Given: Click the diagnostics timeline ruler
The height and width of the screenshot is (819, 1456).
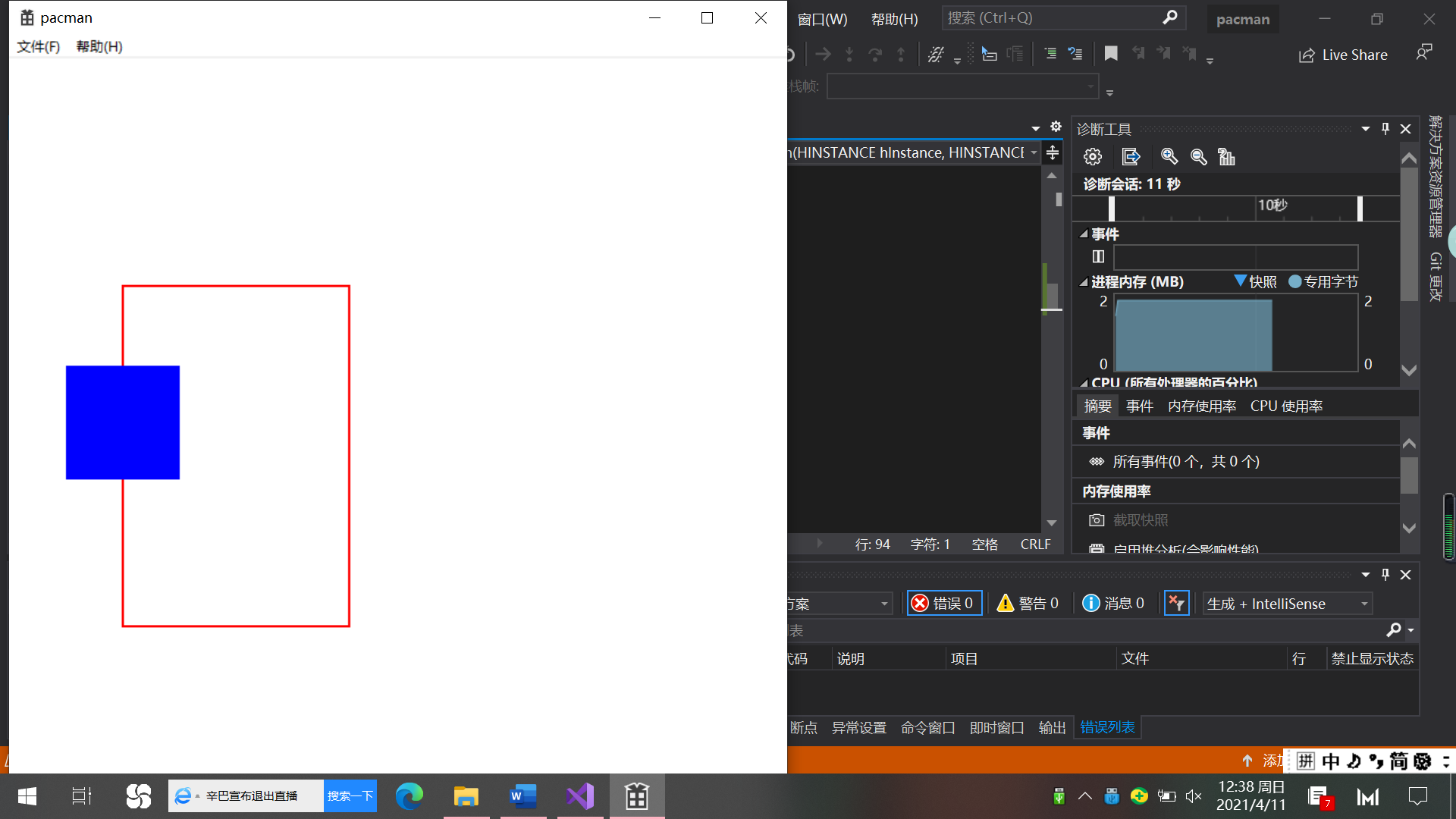Looking at the screenshot, I should [1236, 208].
